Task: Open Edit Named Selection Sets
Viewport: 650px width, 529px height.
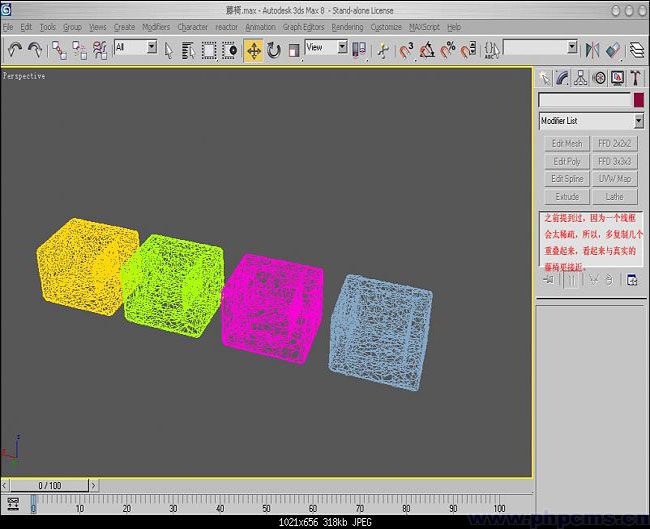Action: [x=492, y=51]
